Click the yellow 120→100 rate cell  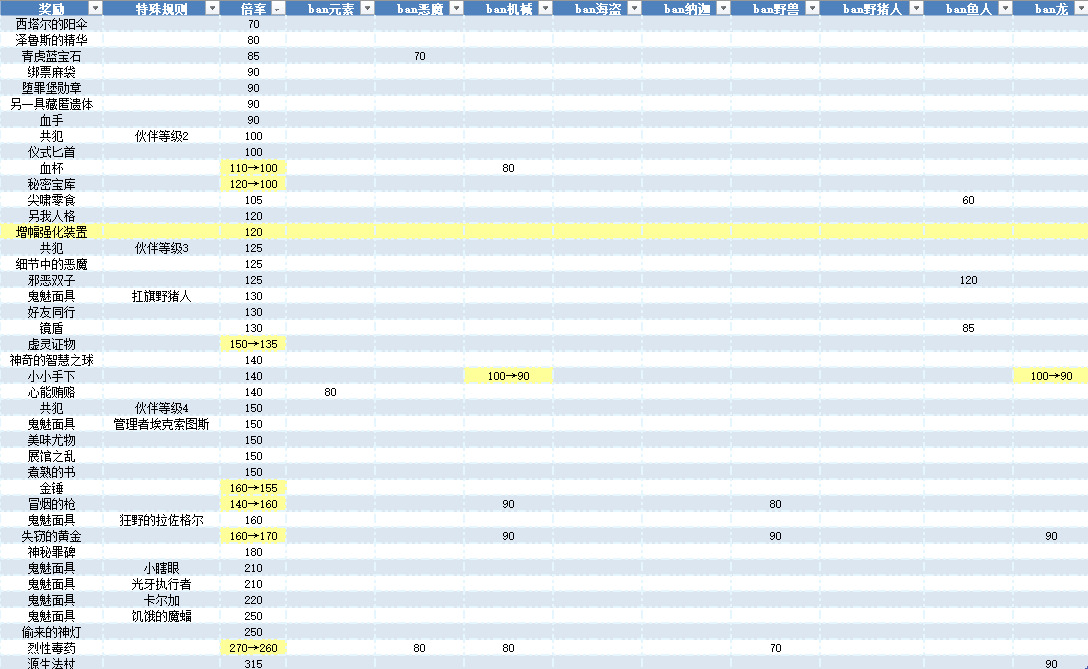coord(253,184)
